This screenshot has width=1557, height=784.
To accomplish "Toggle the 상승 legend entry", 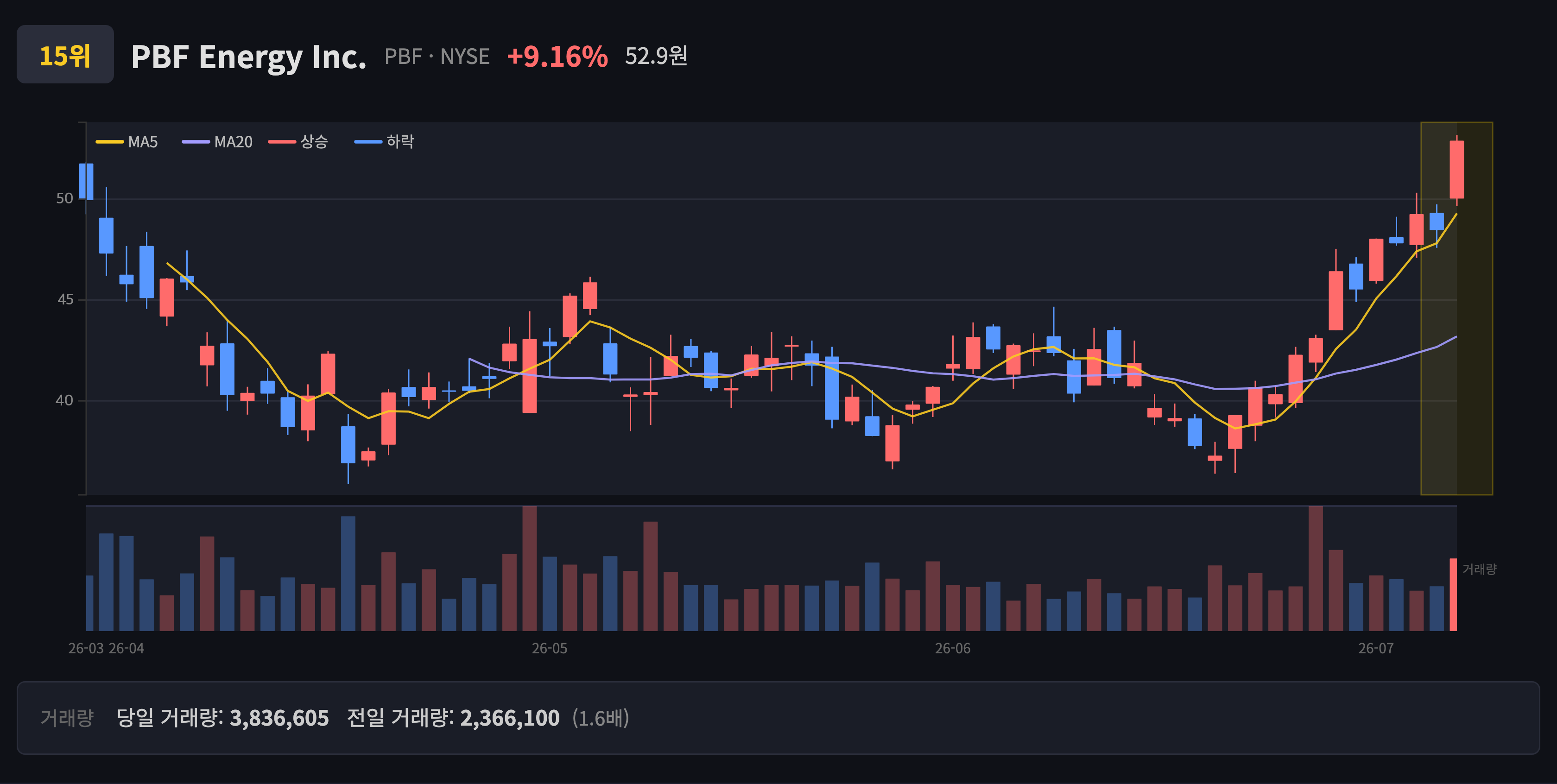I will click(x=298, y=142).
